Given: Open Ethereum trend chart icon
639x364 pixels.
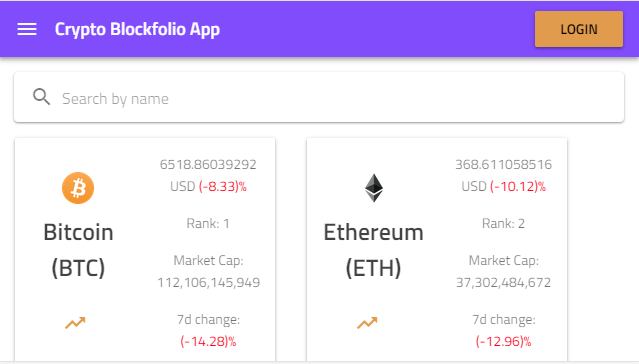Looking at the screenshot, I should coord(367,323).
